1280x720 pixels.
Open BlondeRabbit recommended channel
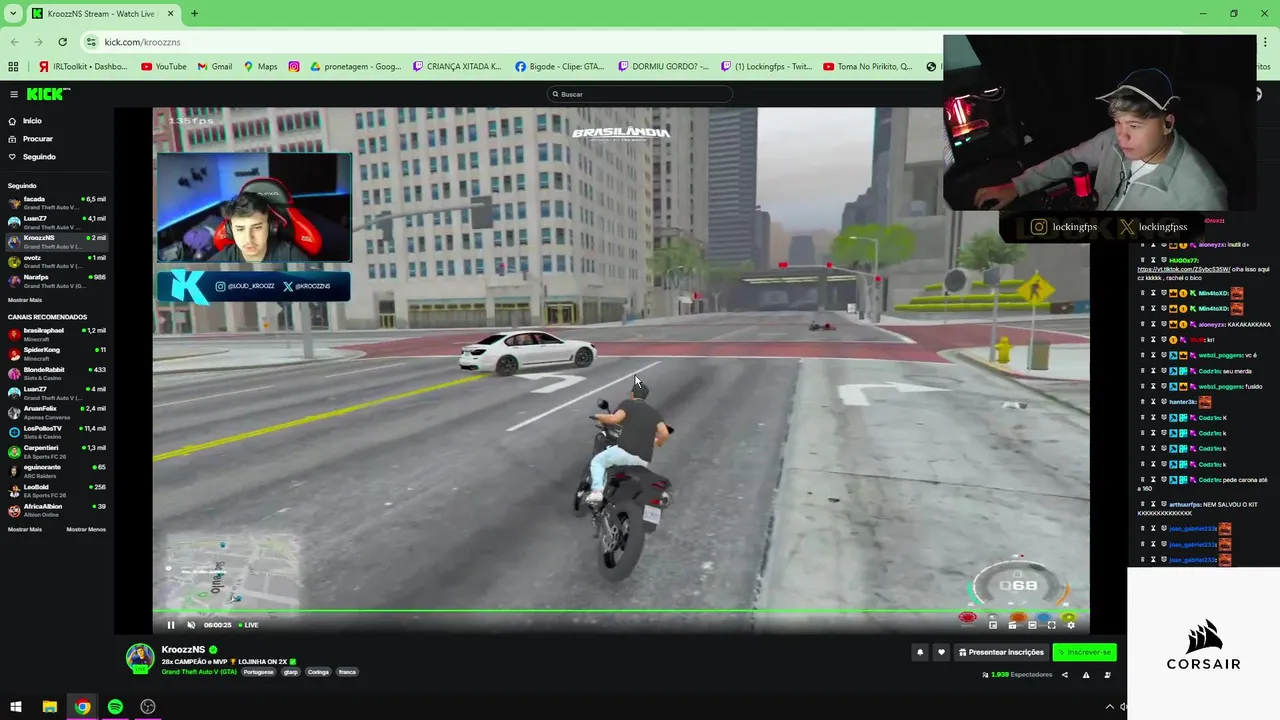[57, 372]
